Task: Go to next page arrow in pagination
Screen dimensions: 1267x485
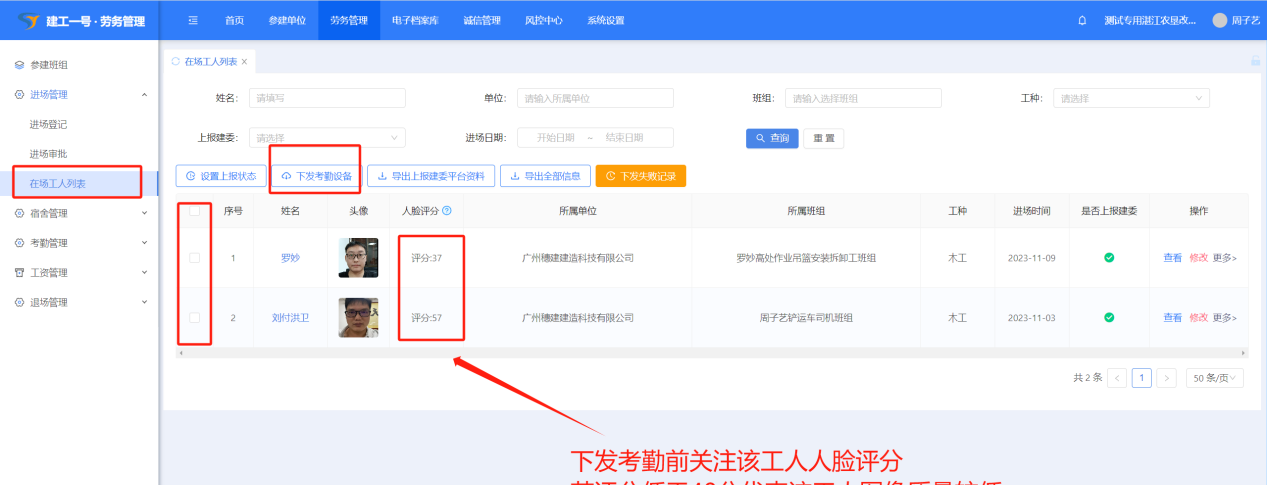Action: 1166,378
